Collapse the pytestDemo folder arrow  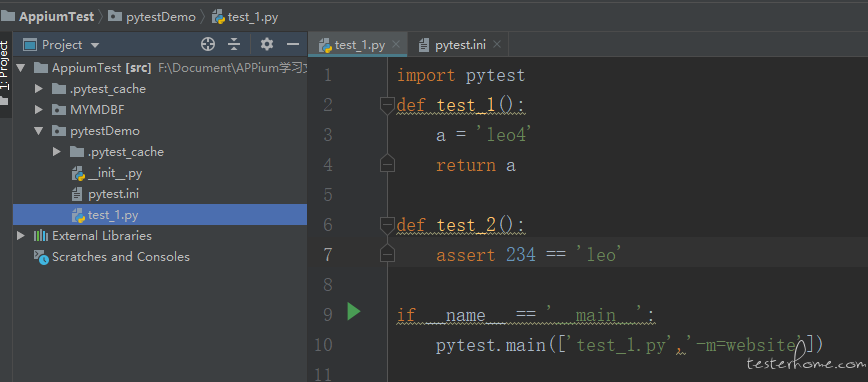[x=38, y=131]
